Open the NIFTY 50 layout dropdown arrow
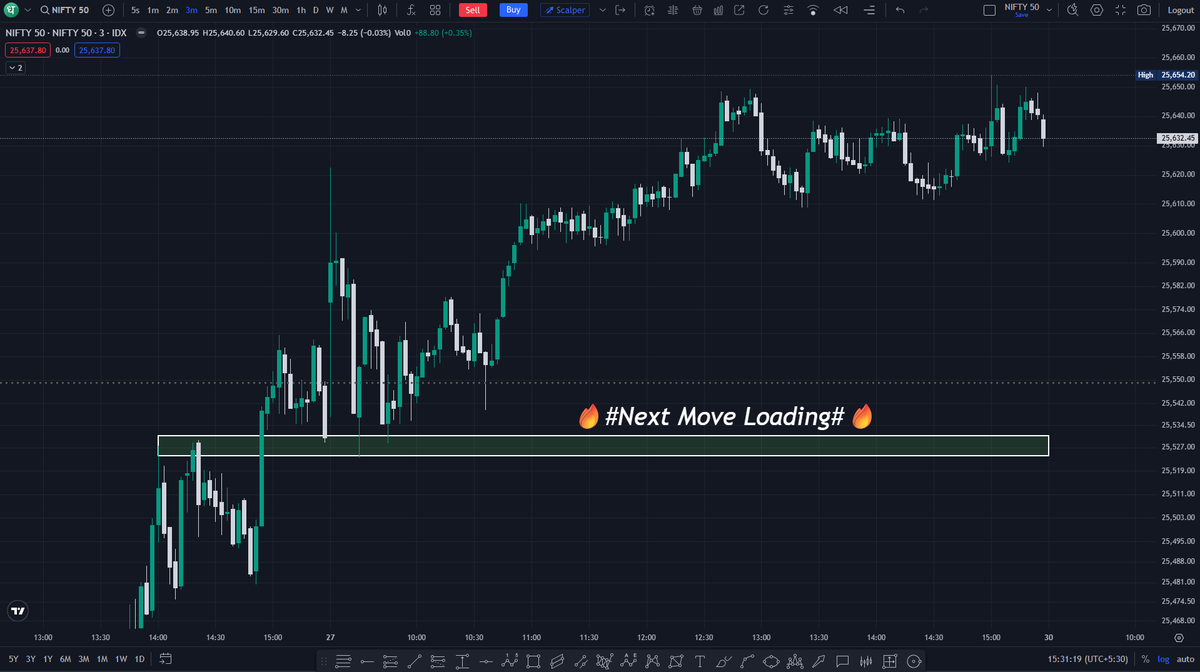The width and height of the screenshot is (1200, 672). (1050, 10)
